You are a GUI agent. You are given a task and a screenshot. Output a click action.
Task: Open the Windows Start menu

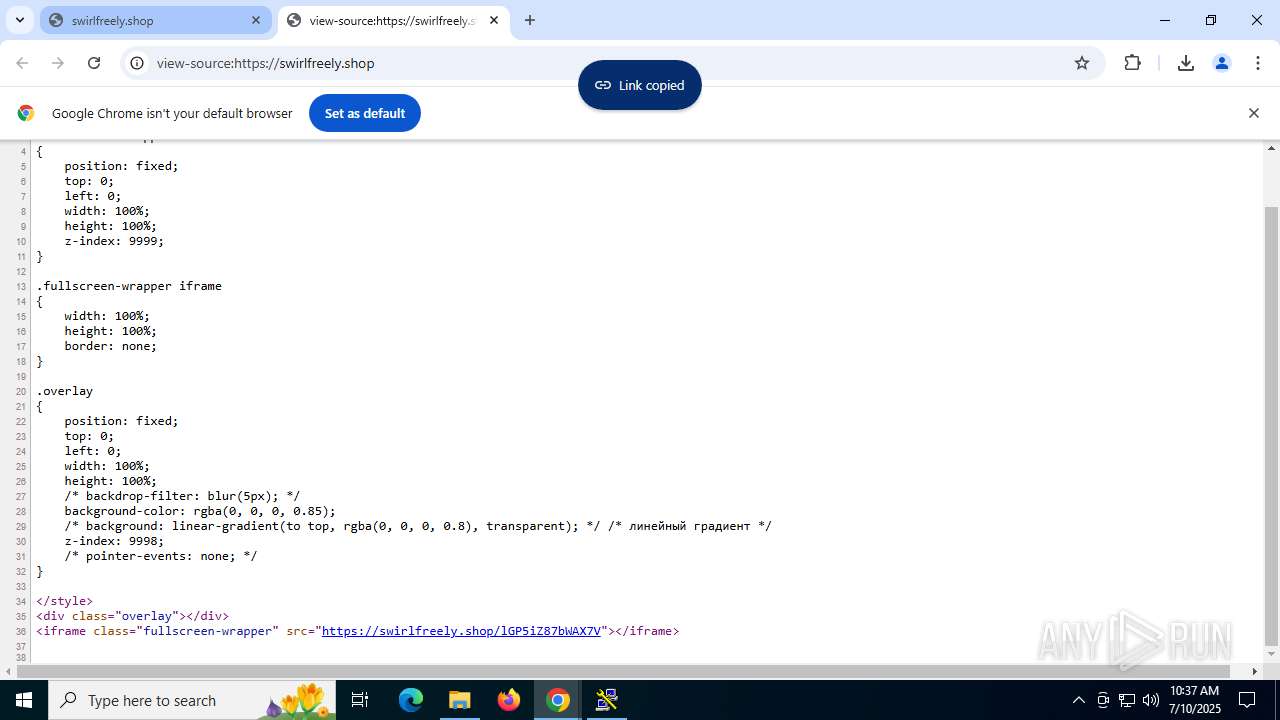point(23,700)
